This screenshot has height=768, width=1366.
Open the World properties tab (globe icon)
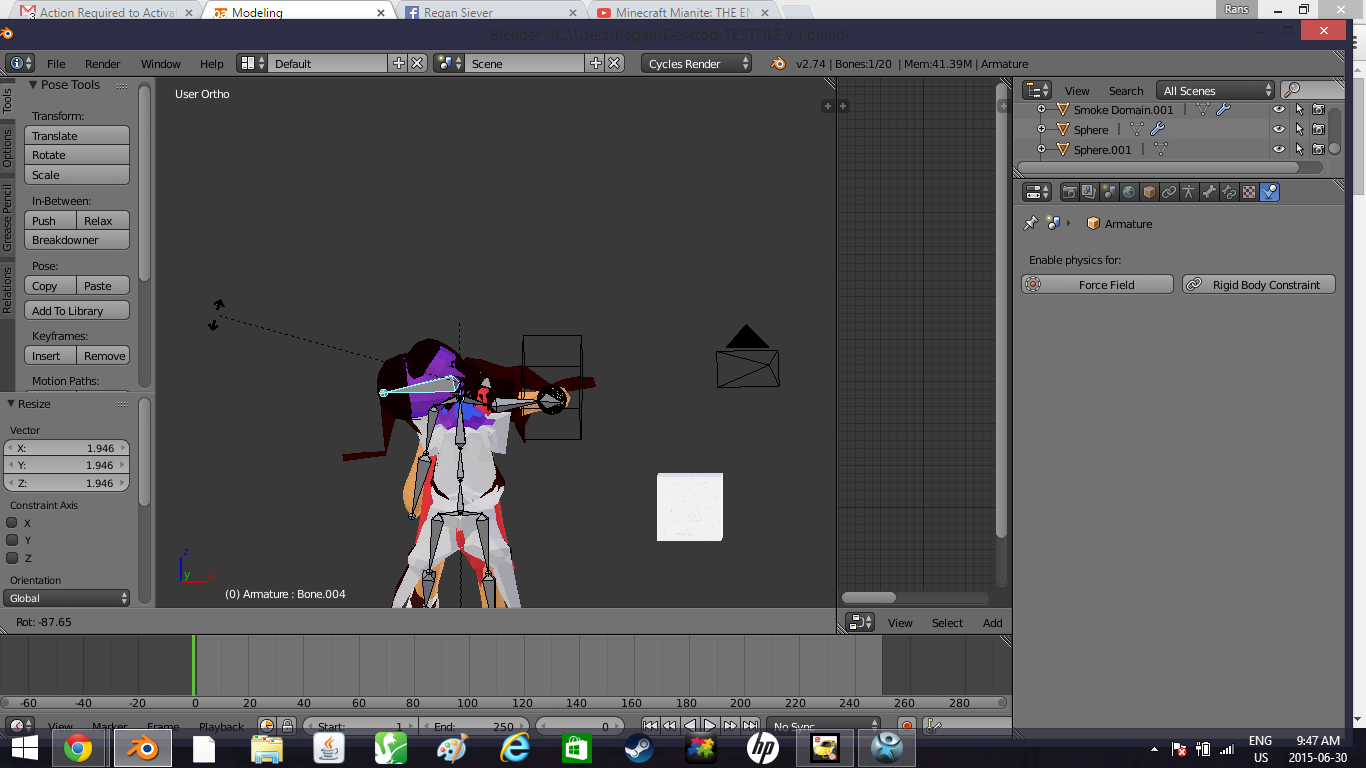[1129, 192]
